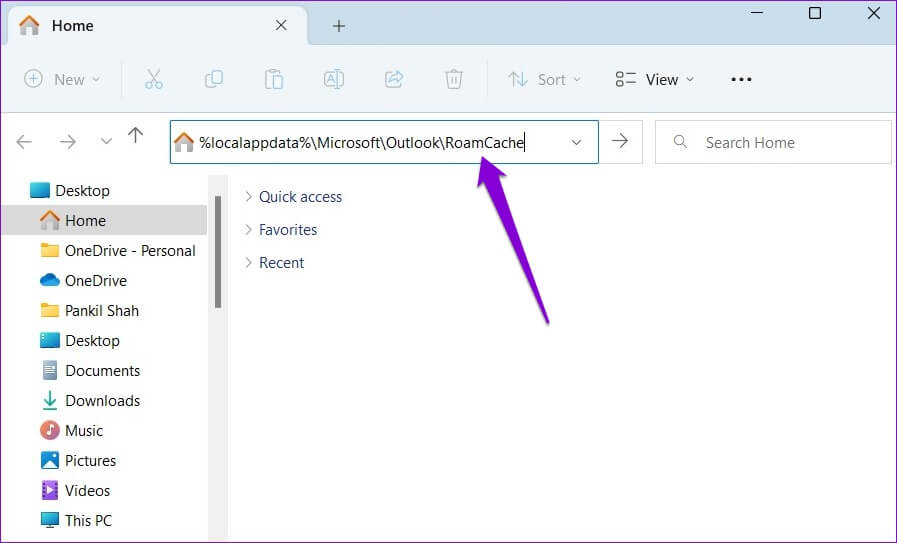The width and height of the screenshot is (897, 543).
Task: Open Downloads in the sidebar
Action: click(90, 401)
